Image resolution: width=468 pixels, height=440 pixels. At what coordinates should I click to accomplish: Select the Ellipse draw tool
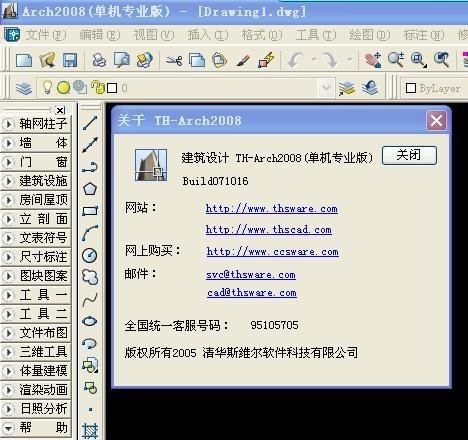tap(90, 322)
